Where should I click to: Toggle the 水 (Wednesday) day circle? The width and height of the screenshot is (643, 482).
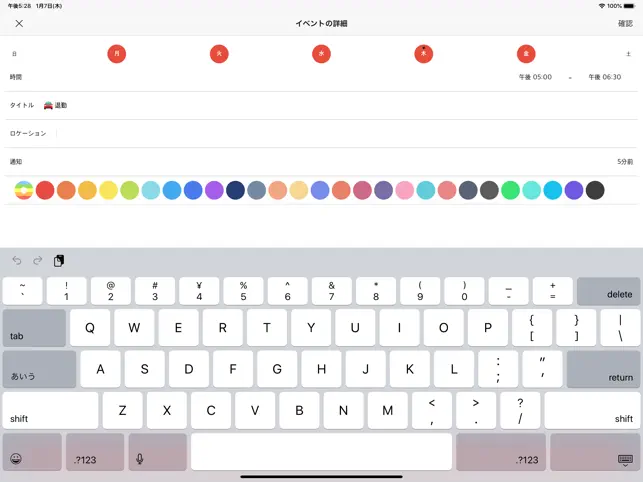click(322, 54)
